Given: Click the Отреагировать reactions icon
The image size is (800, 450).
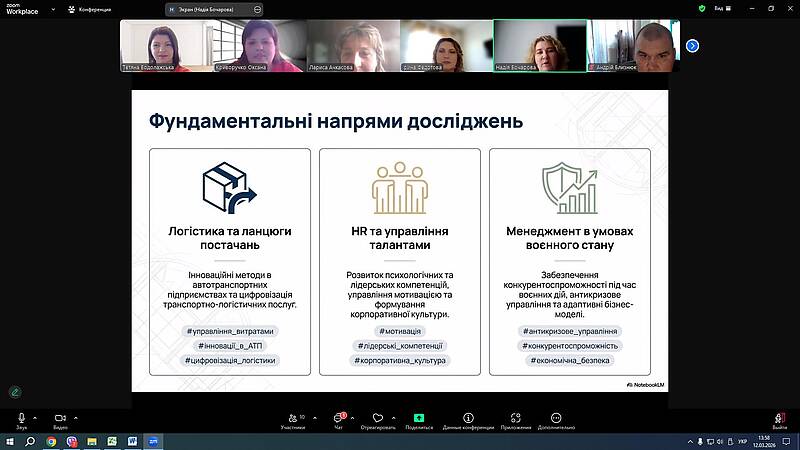Looking at the screenshot, I should 377,418.
